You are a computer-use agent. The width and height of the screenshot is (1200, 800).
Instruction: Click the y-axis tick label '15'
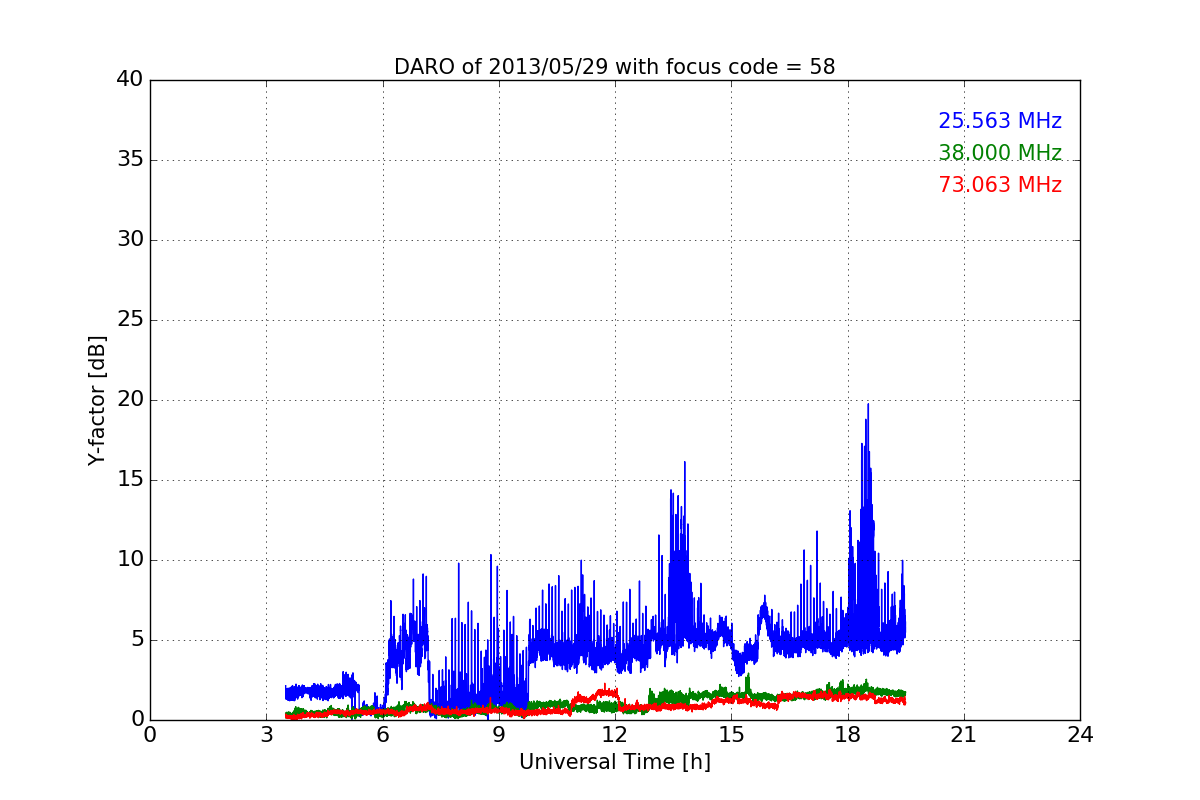130,480
